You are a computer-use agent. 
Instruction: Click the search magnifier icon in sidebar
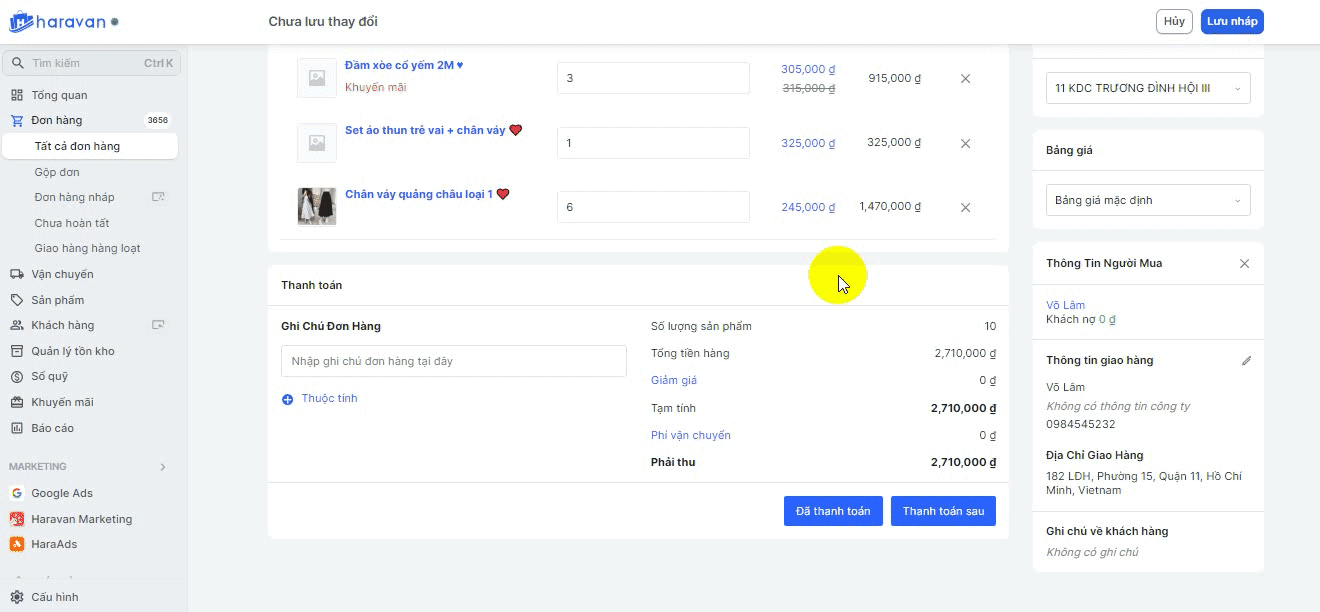coord(17,63)
